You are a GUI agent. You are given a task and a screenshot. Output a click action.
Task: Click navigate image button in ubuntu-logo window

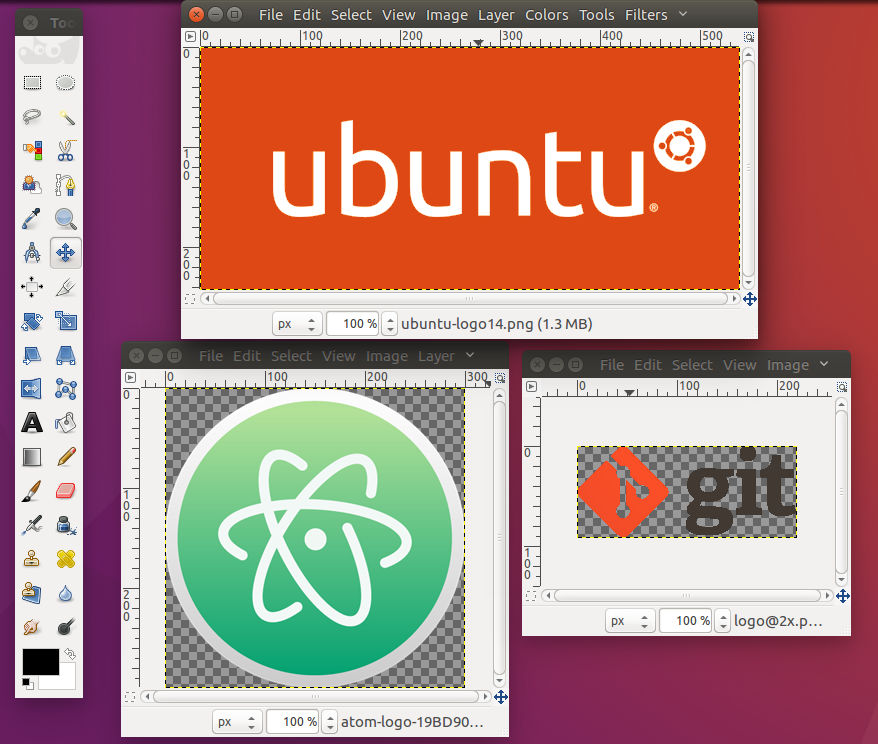point(750,300)
